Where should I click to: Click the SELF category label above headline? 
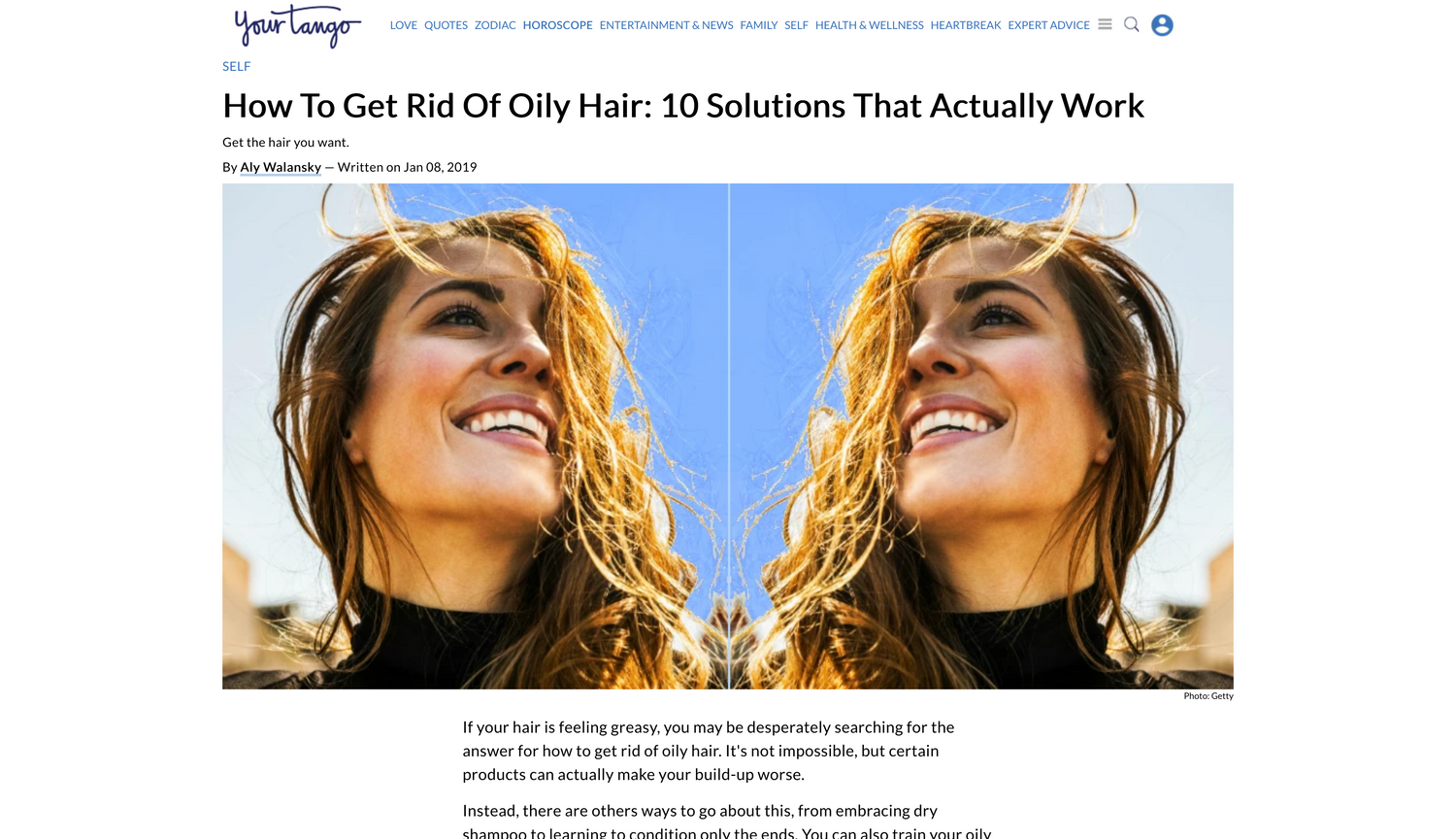pos(237,66)
